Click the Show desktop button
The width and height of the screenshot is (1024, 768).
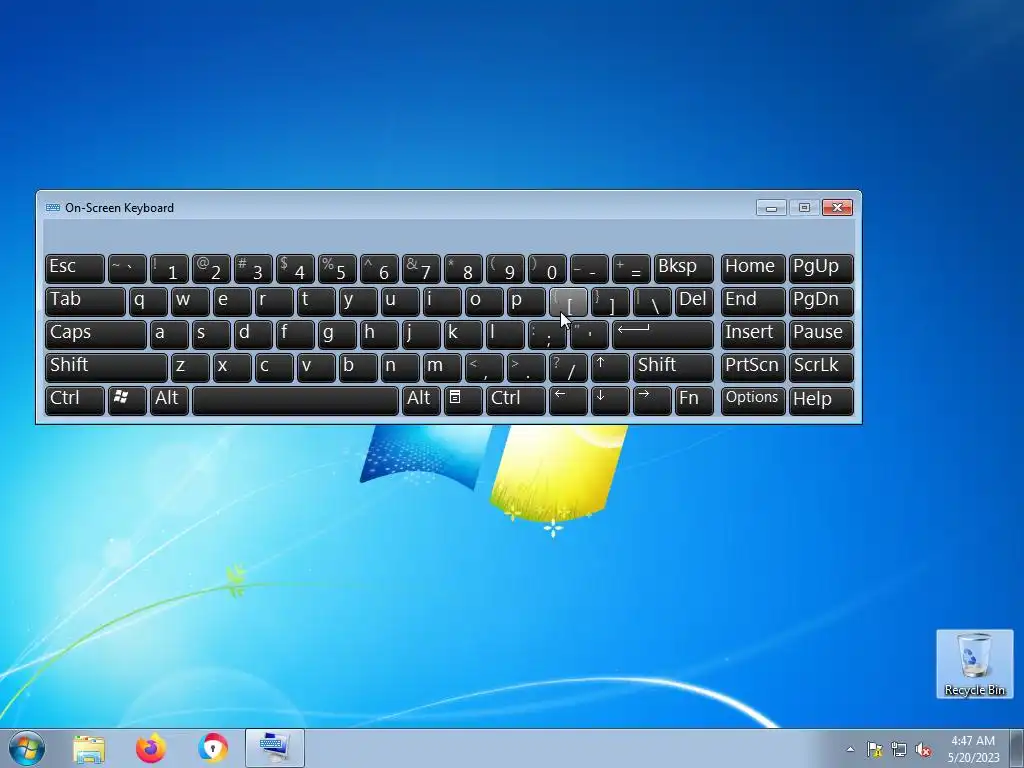[1017, 748]
